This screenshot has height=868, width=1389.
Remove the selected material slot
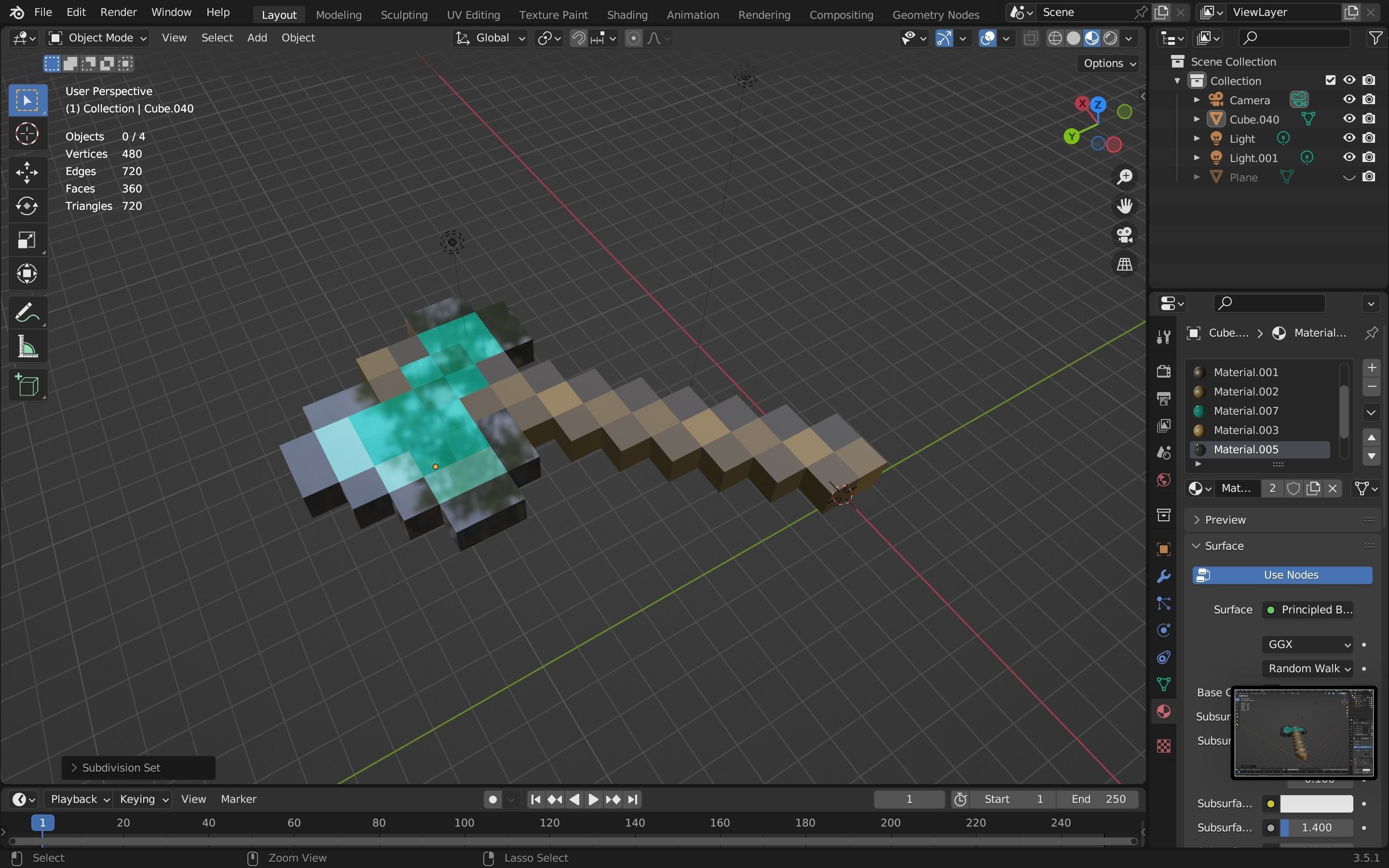pos(1371,388)
